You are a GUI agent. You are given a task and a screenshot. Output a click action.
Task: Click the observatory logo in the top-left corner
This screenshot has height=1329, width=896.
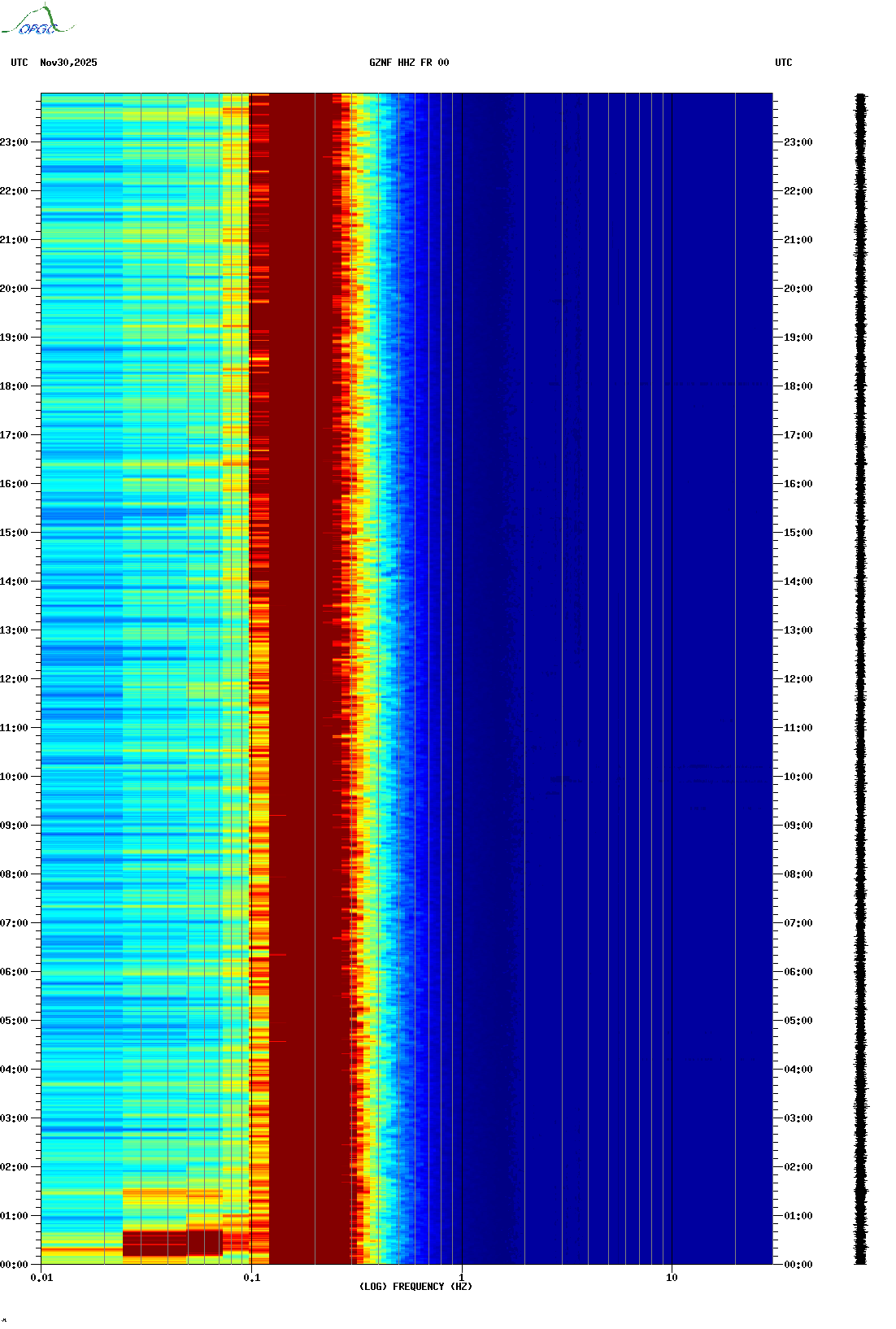tap(37, 21)
